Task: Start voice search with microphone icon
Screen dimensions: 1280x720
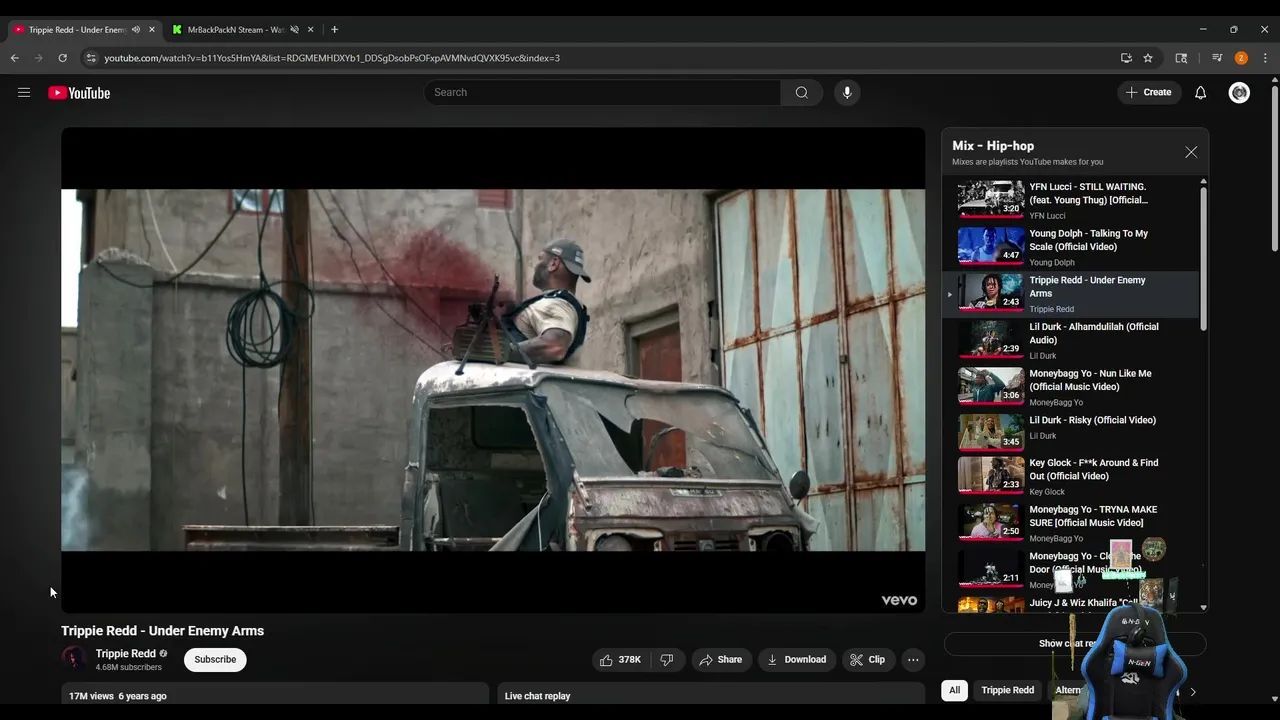Action: [847, 92]
